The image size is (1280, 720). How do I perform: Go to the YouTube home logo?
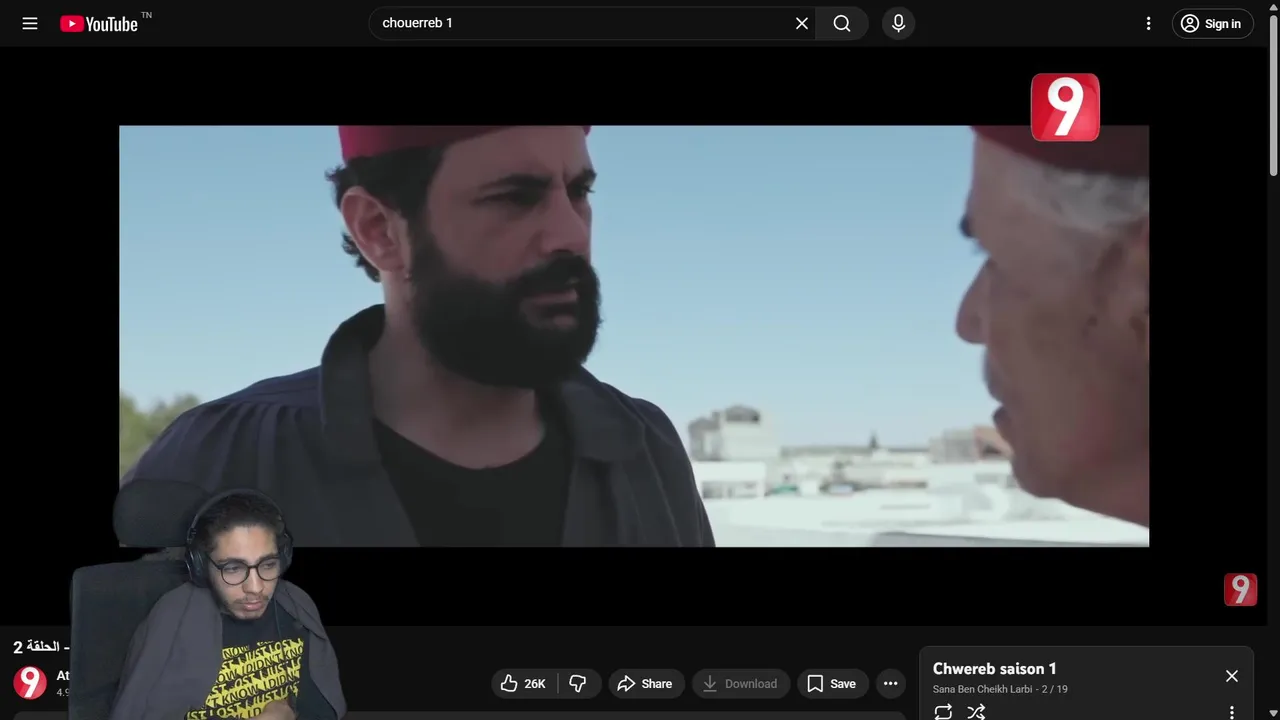point(99,23)
